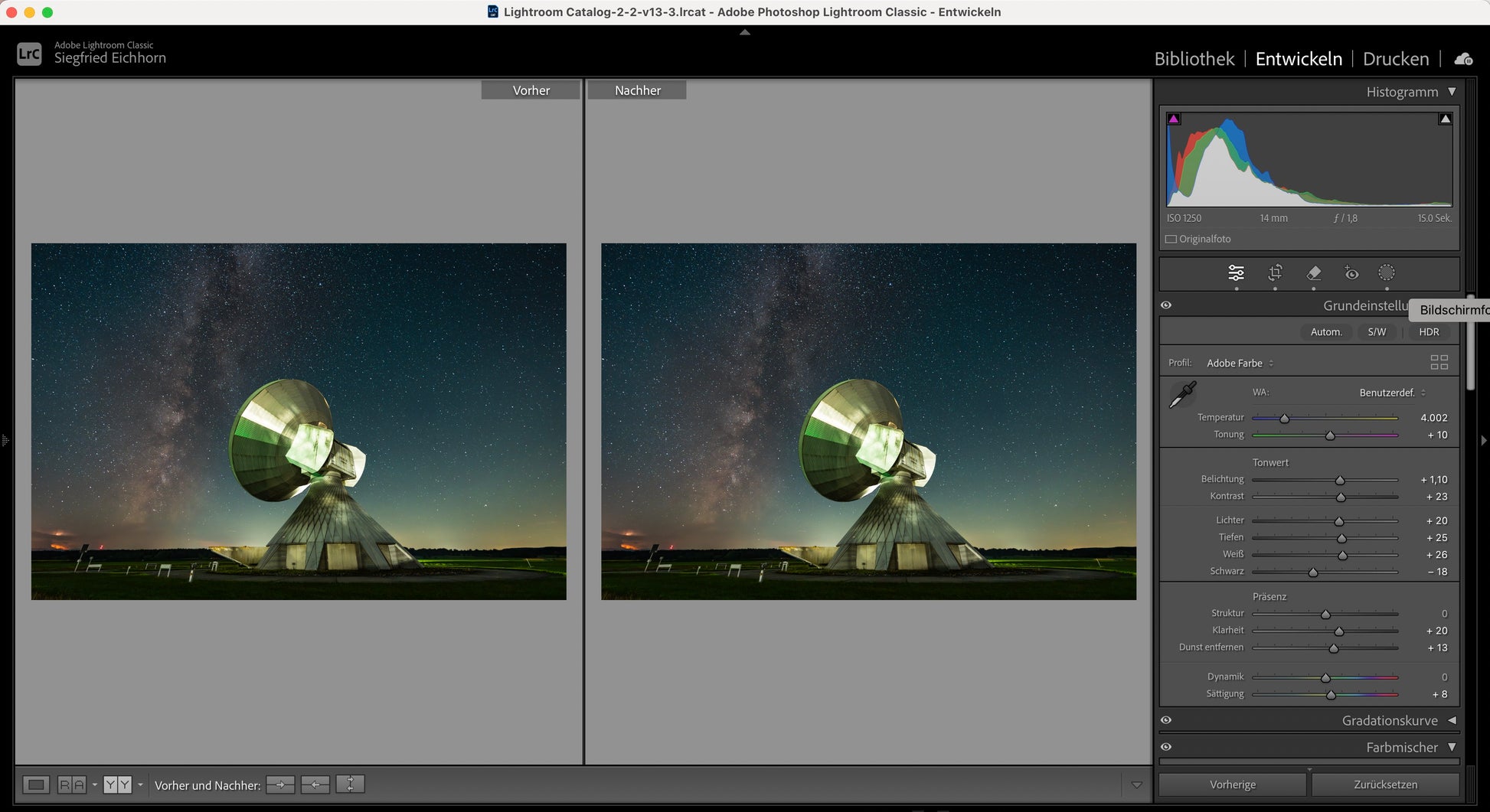Open the Adobe Farbe profile dropdown
1490x812 pixels.
(1240, 364)
